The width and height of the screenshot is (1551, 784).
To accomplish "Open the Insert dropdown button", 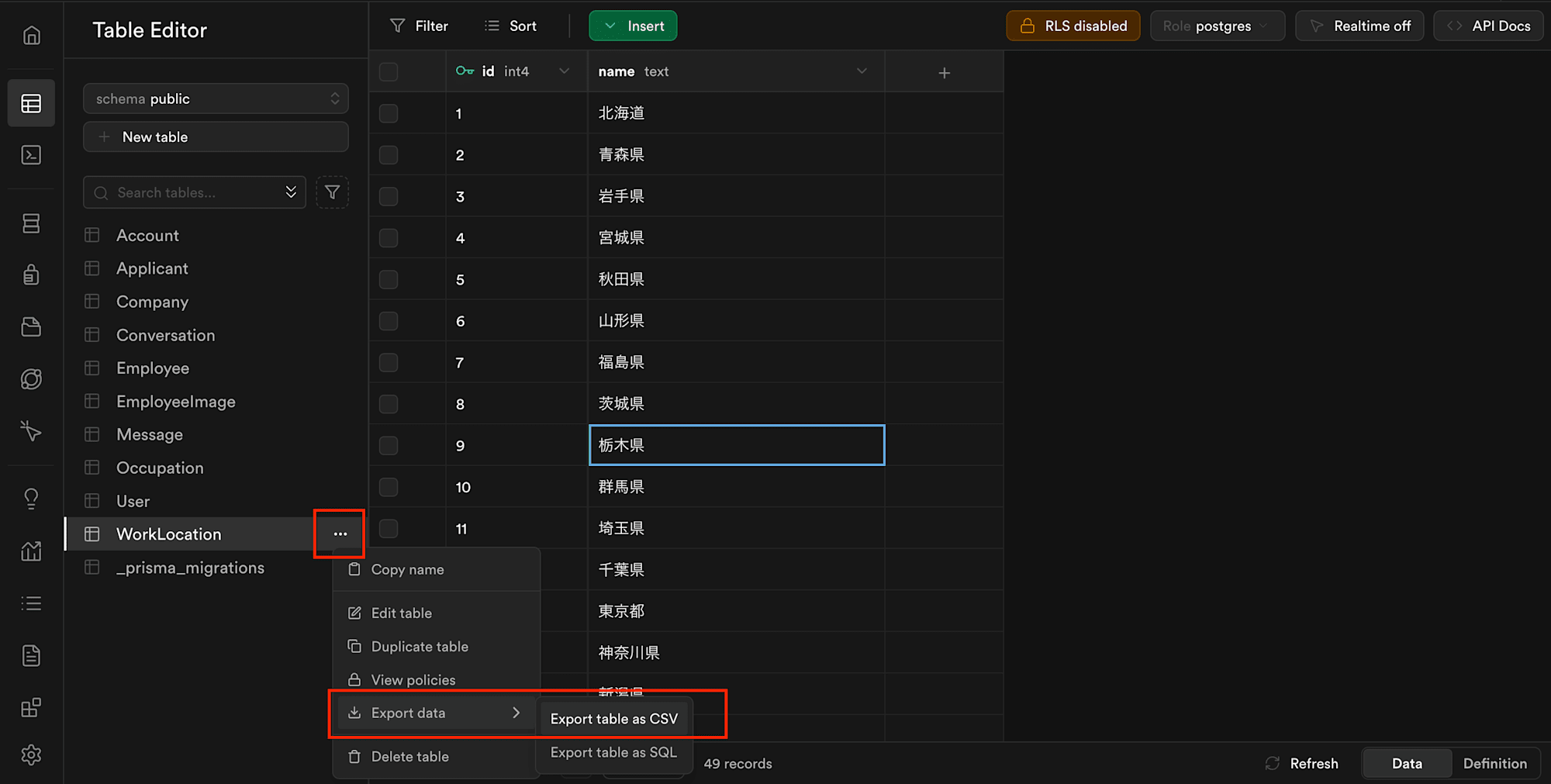I will click(633, 26).
